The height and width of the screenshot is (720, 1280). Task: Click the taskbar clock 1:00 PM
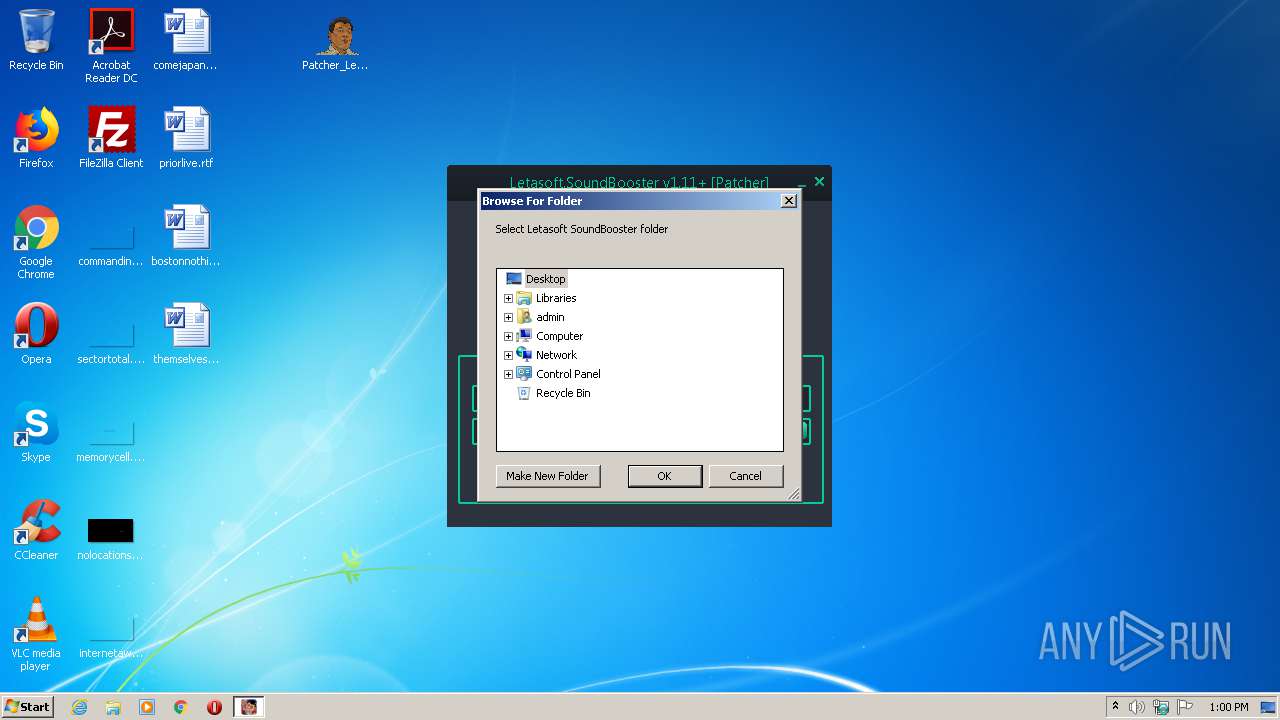coord(1228,707)
